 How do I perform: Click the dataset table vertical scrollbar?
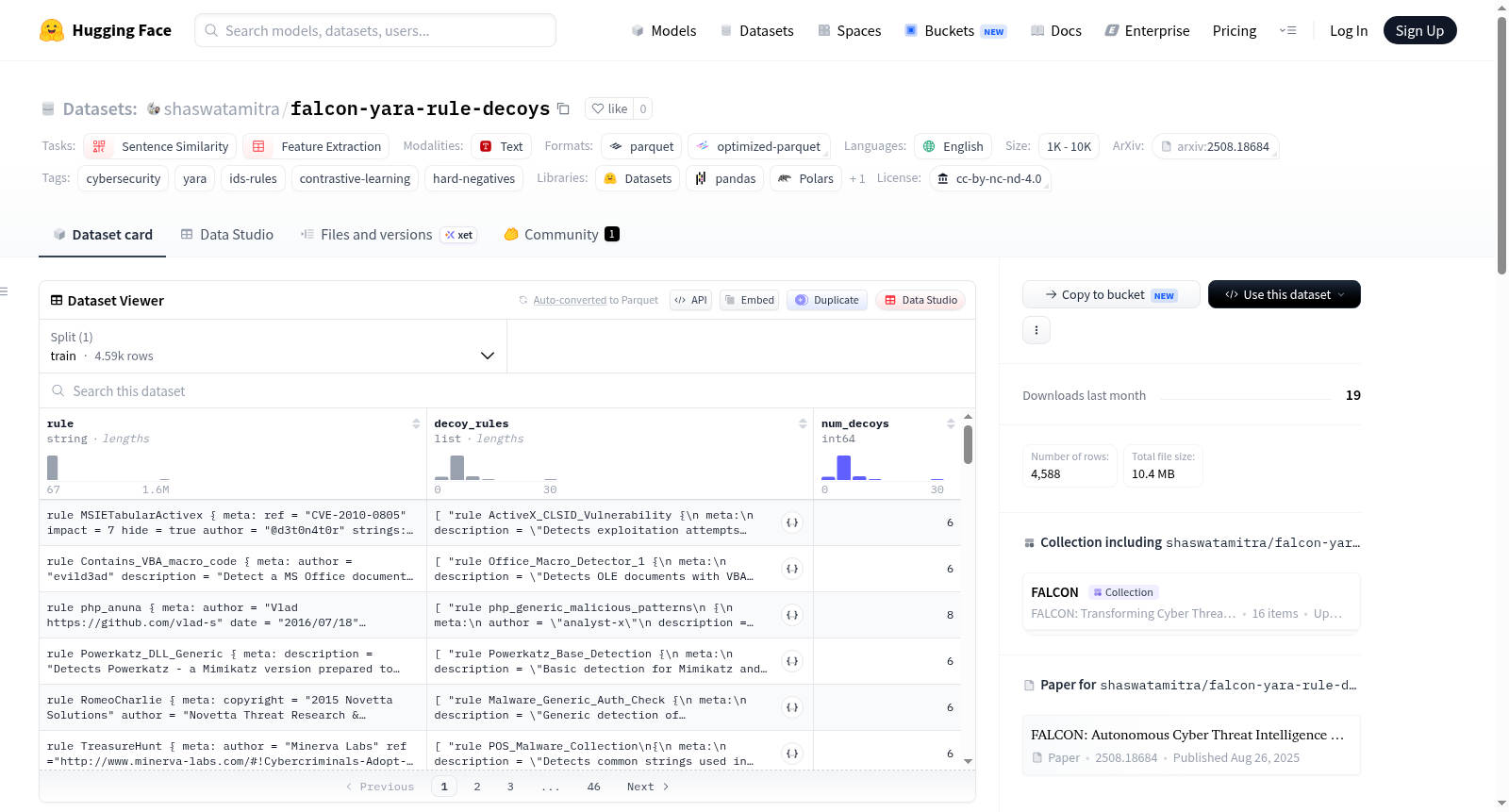[968, 444]
